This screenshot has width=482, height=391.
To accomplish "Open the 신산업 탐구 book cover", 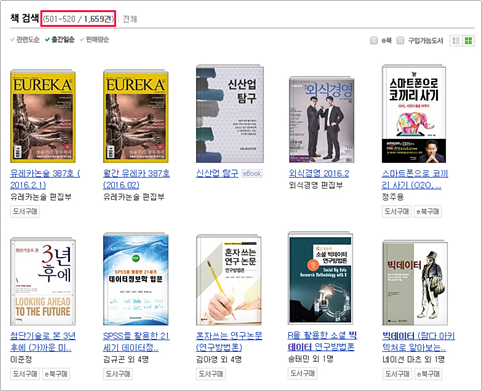I will (230, 114).
